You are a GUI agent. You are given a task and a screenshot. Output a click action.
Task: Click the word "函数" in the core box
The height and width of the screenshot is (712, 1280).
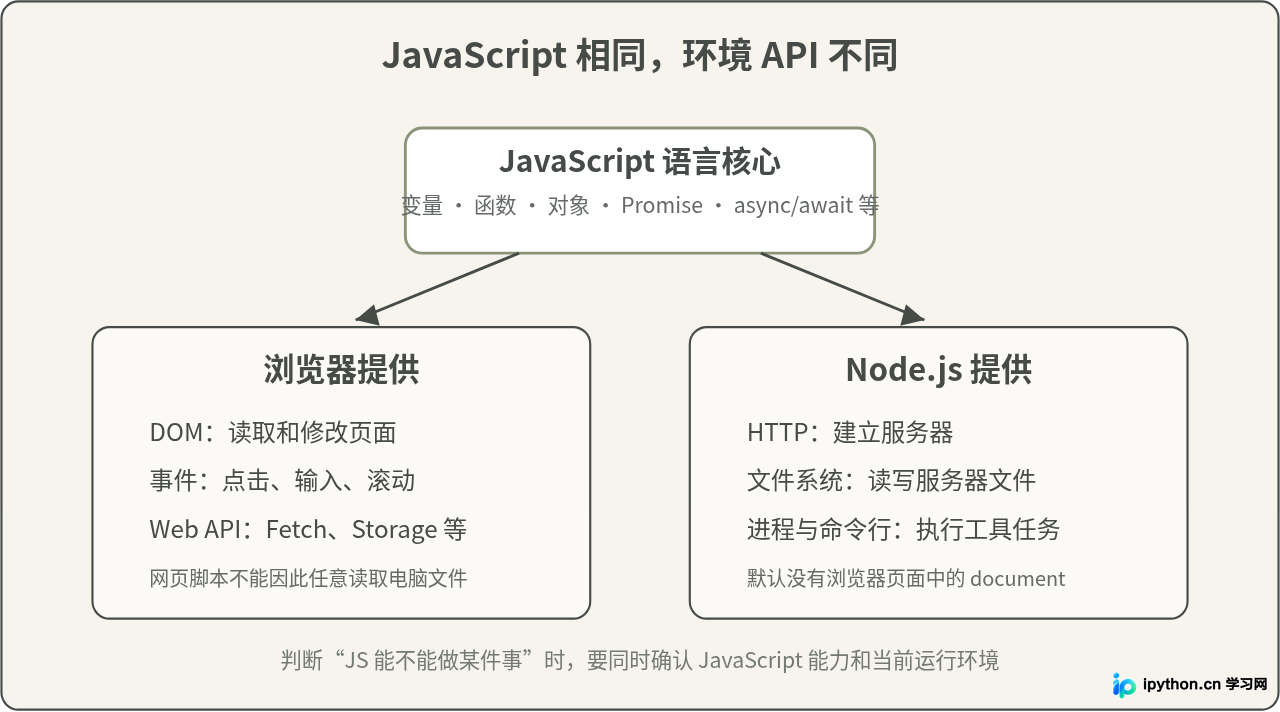[495, 206]
